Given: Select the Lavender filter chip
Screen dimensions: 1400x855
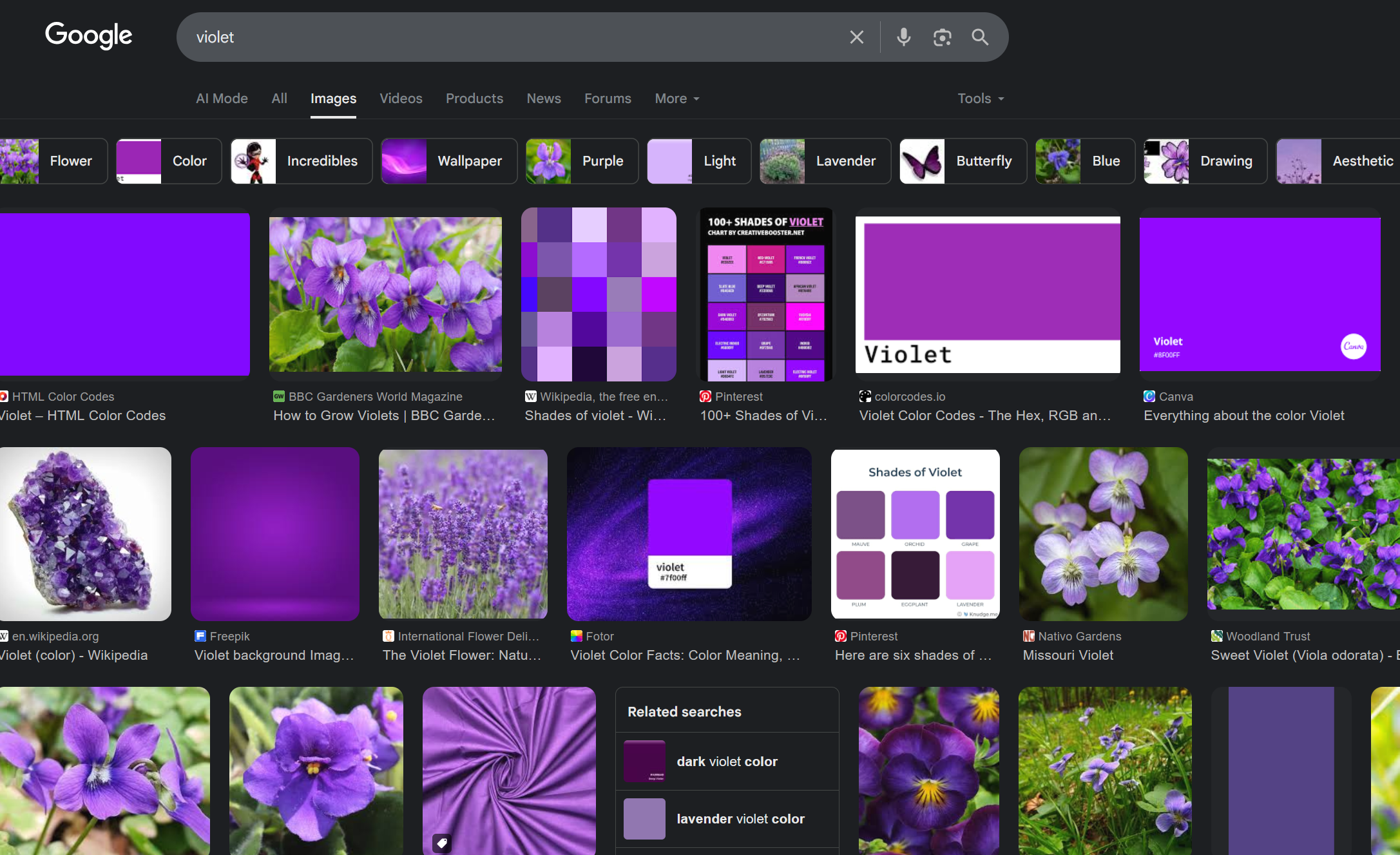Looking at the screenshot, I should click(825, 161).
